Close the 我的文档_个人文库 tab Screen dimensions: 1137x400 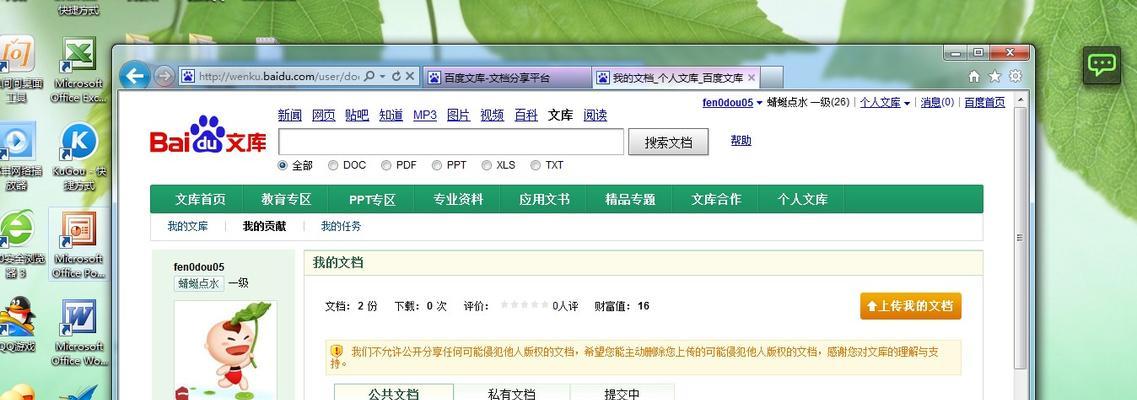point(751,78)
